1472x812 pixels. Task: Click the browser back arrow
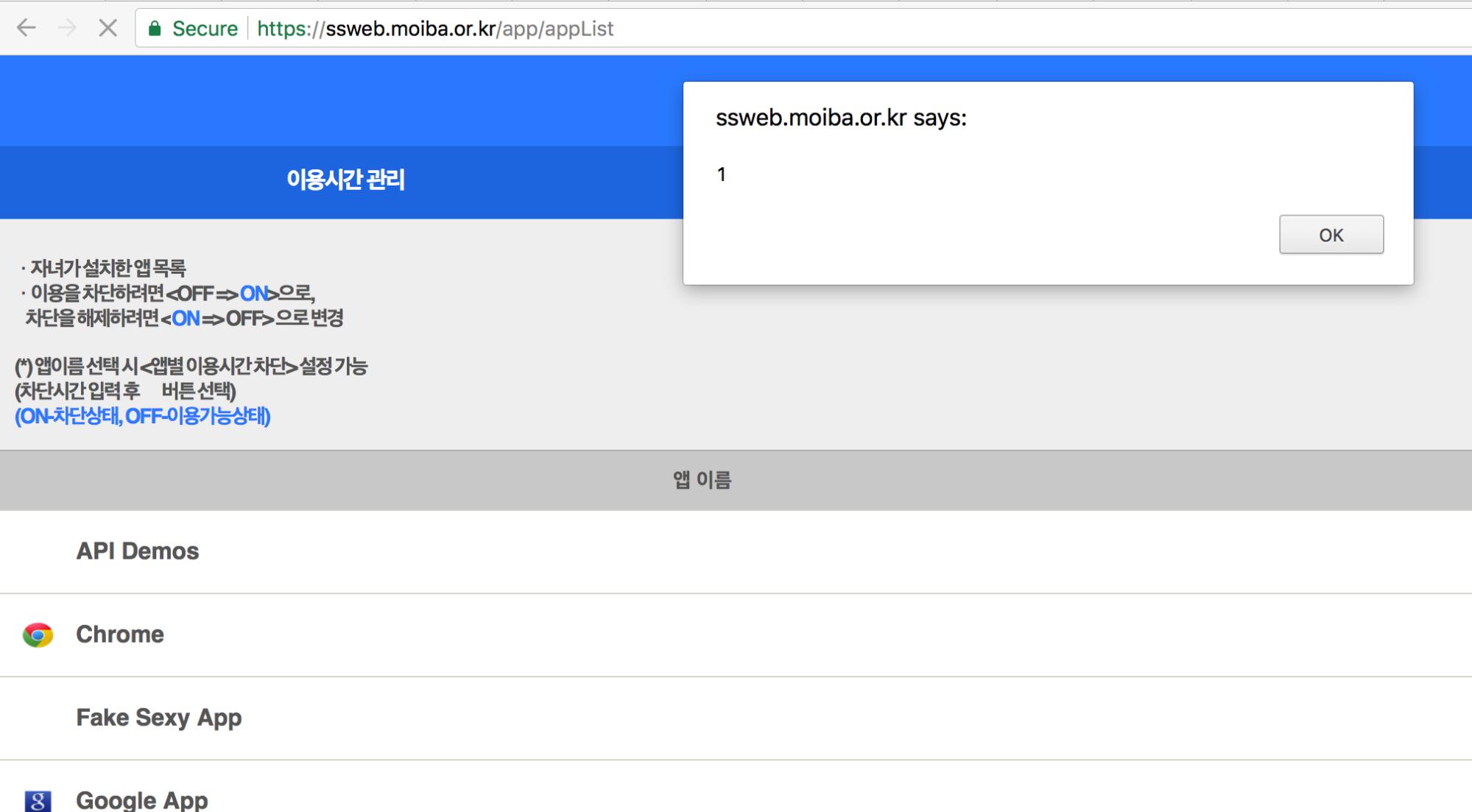pos(27,28)
